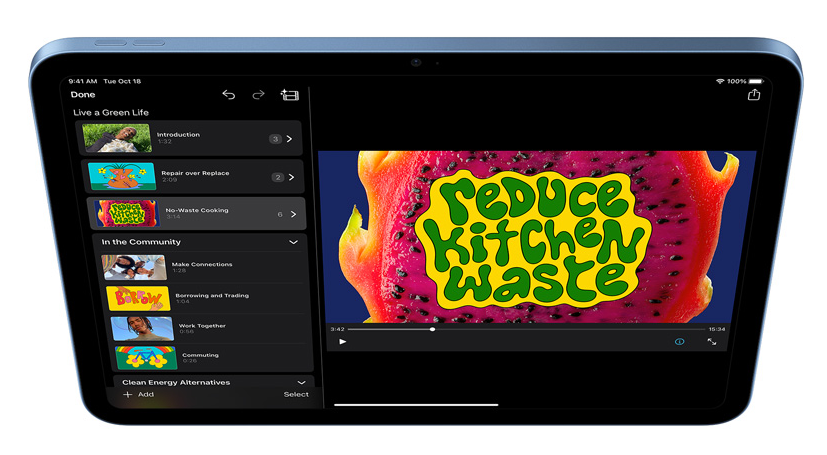Collapse the In the Community section
The image size is (827, 455).
pos(293,242)
